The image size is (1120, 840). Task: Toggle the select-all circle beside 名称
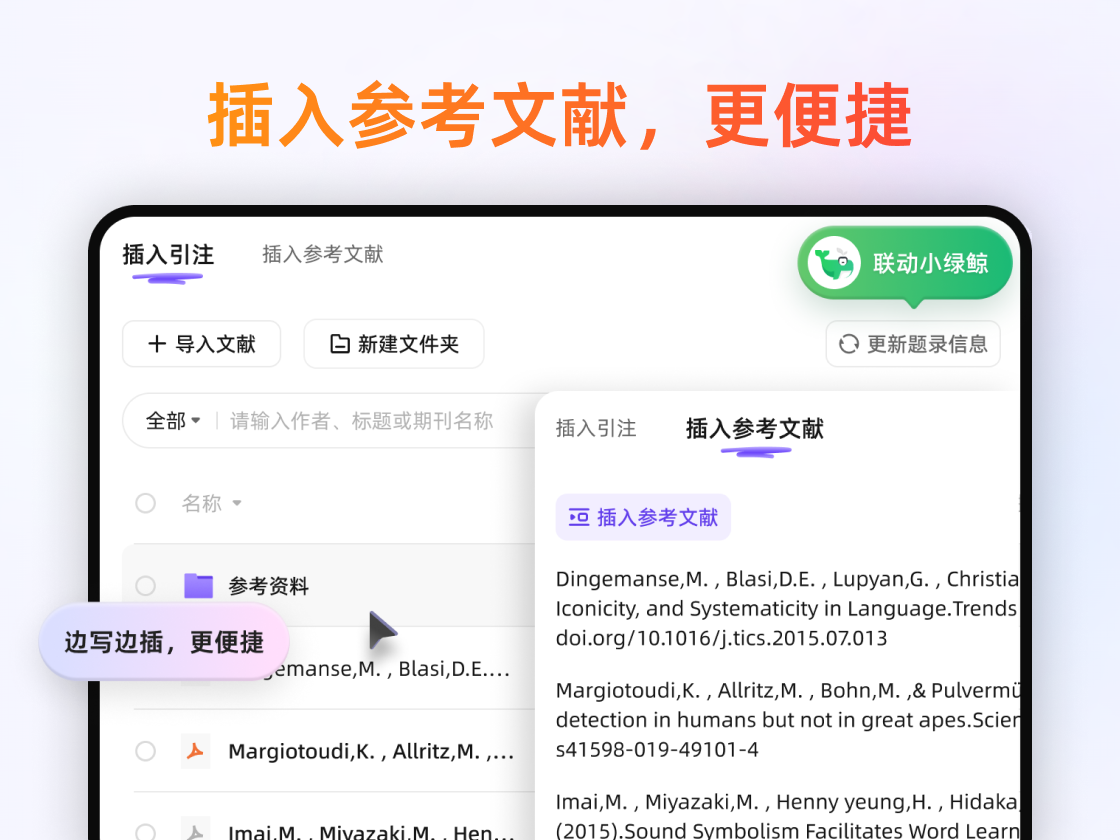coord(145,504)
